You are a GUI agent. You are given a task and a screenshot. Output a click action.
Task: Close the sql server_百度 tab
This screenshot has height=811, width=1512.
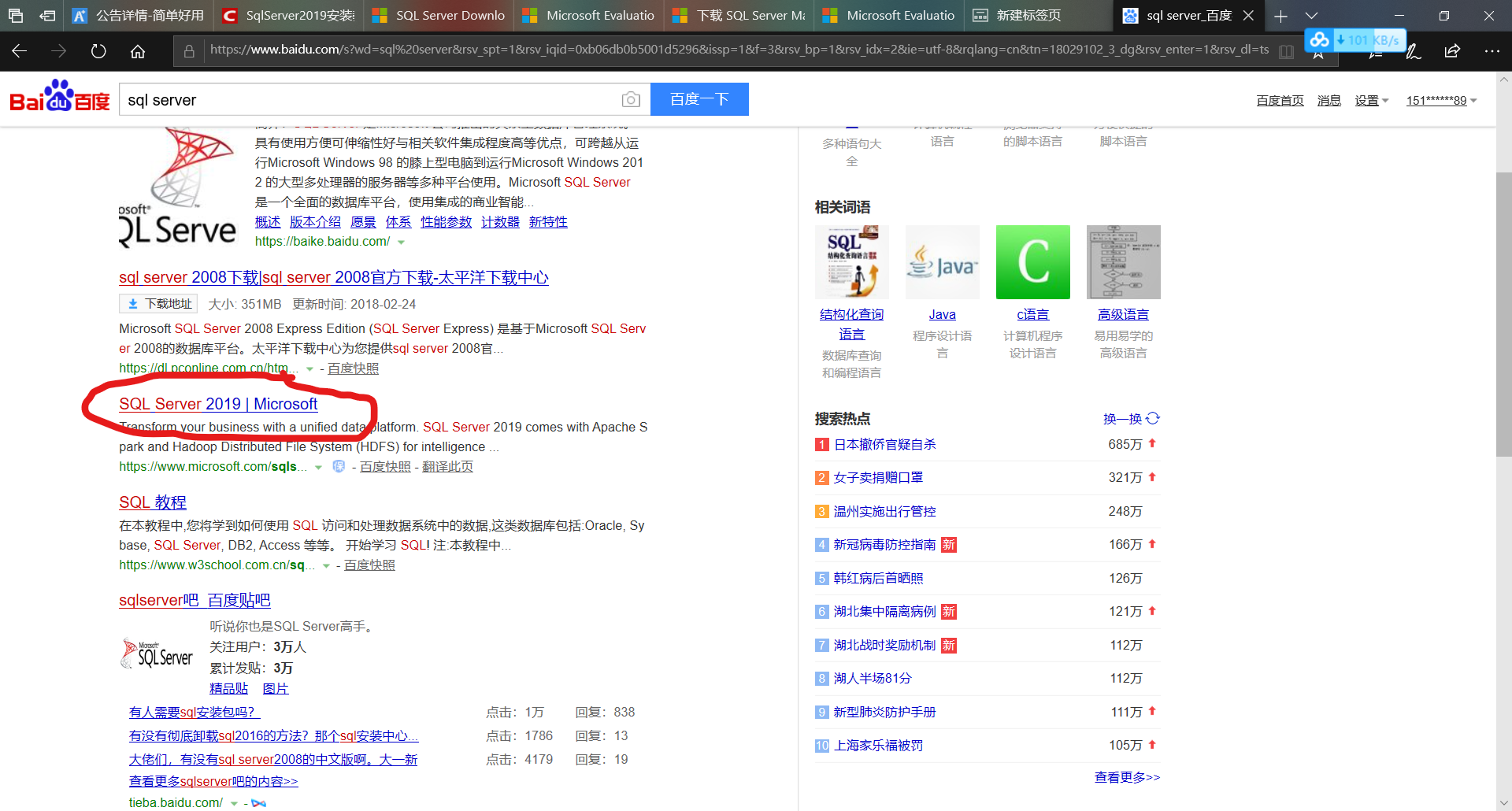coord(1248,15)
